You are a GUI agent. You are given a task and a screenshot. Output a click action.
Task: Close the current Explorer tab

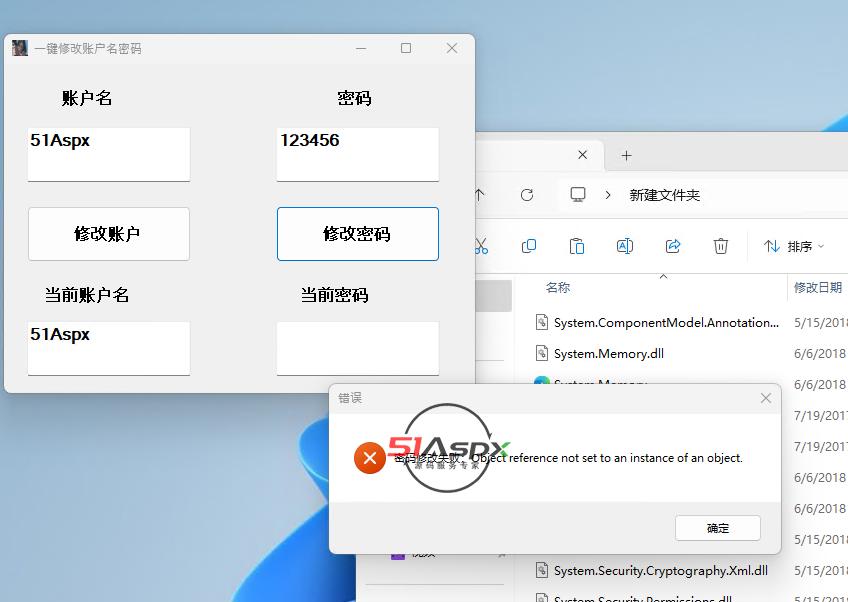582,155
